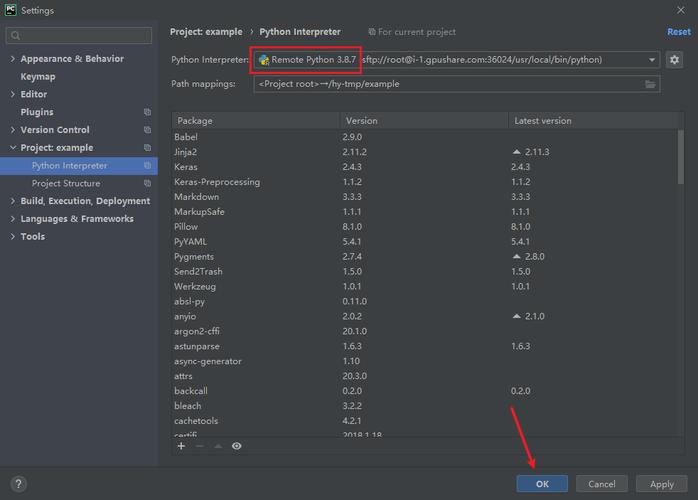This screenshot has width=698, height=500.
Task: Select the cachetools package row
Action: click(x=424, y=421)
